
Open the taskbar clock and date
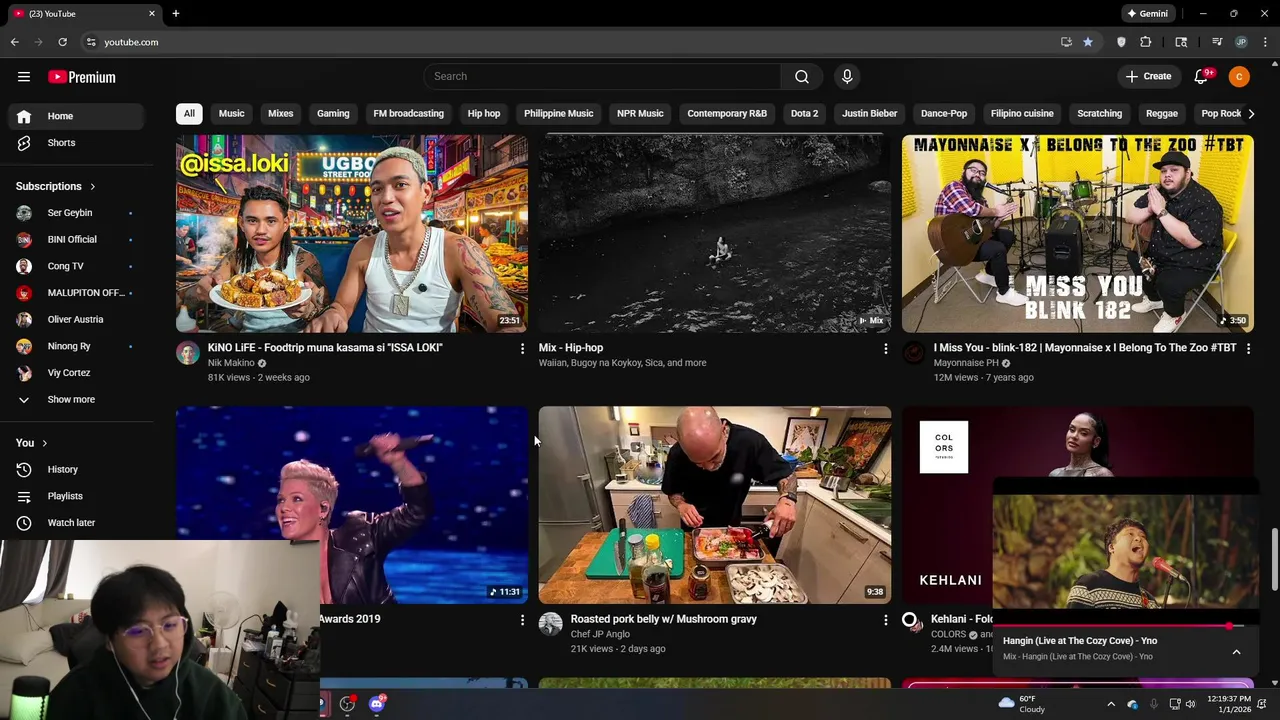pyautogui.click(x=1229, y=704)
